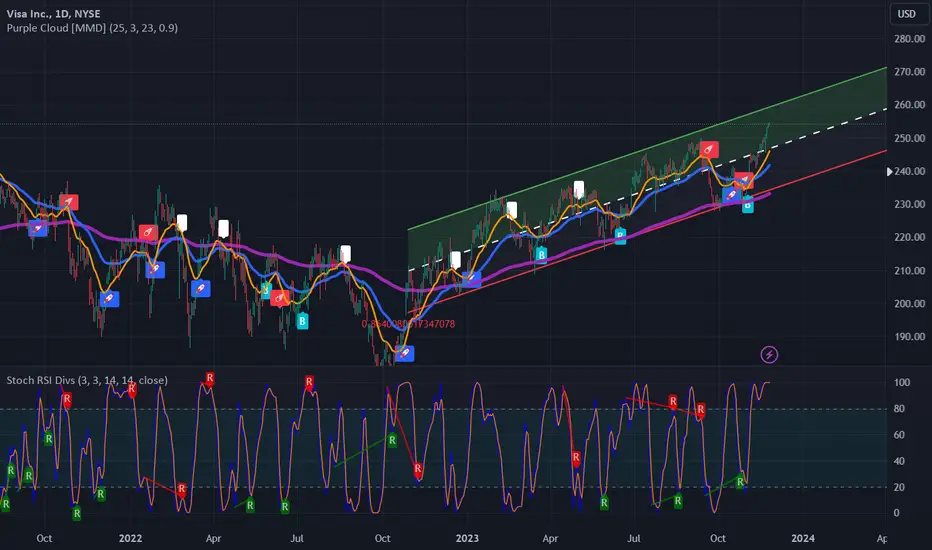Viewport: 932px width, 550px height.
Task: Select the red lower channel trendline
Action: coord(648,231)
